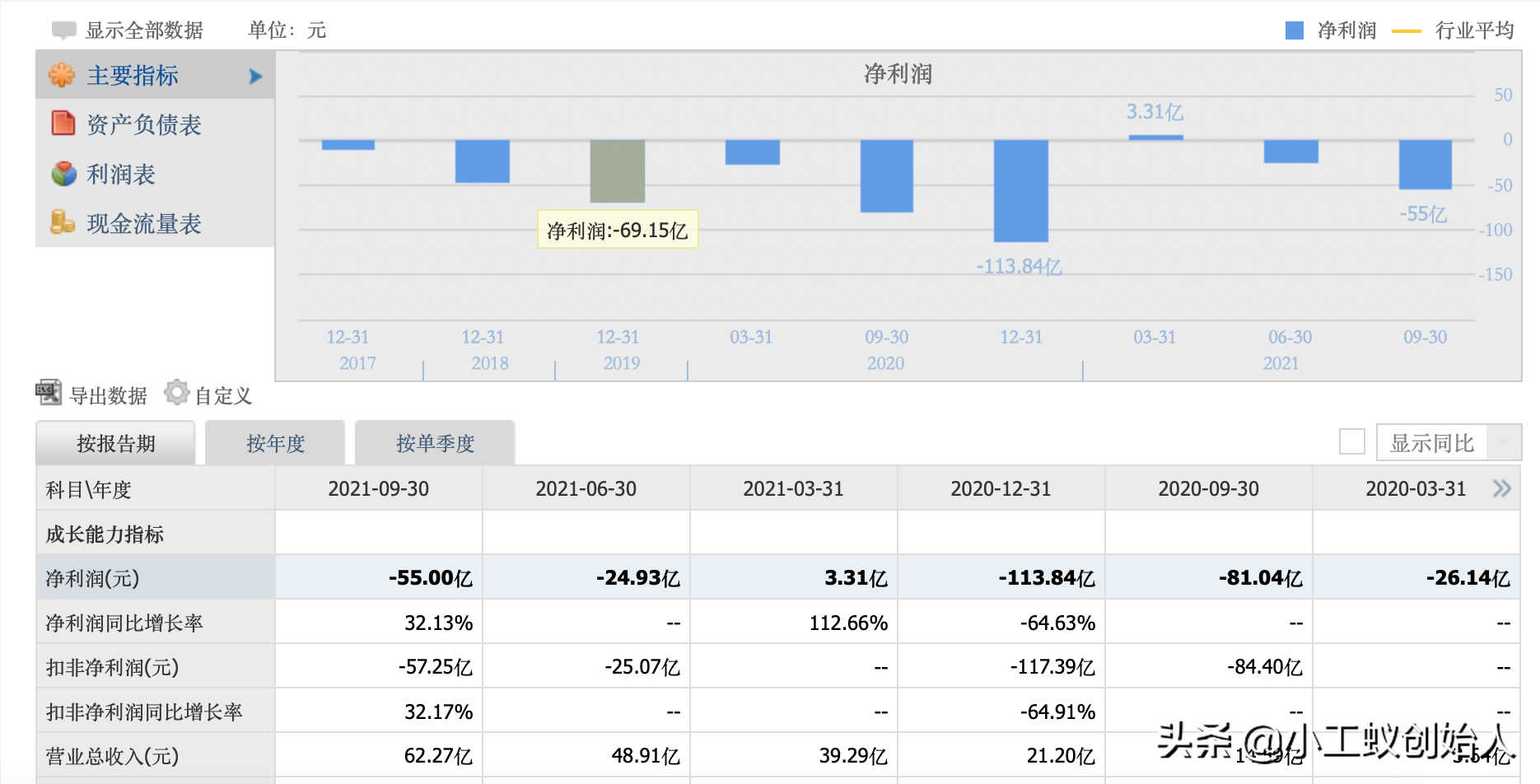Select the 净利润(元) row label
This screenshot has height=784, width=1540.
[x=92, y=578]
